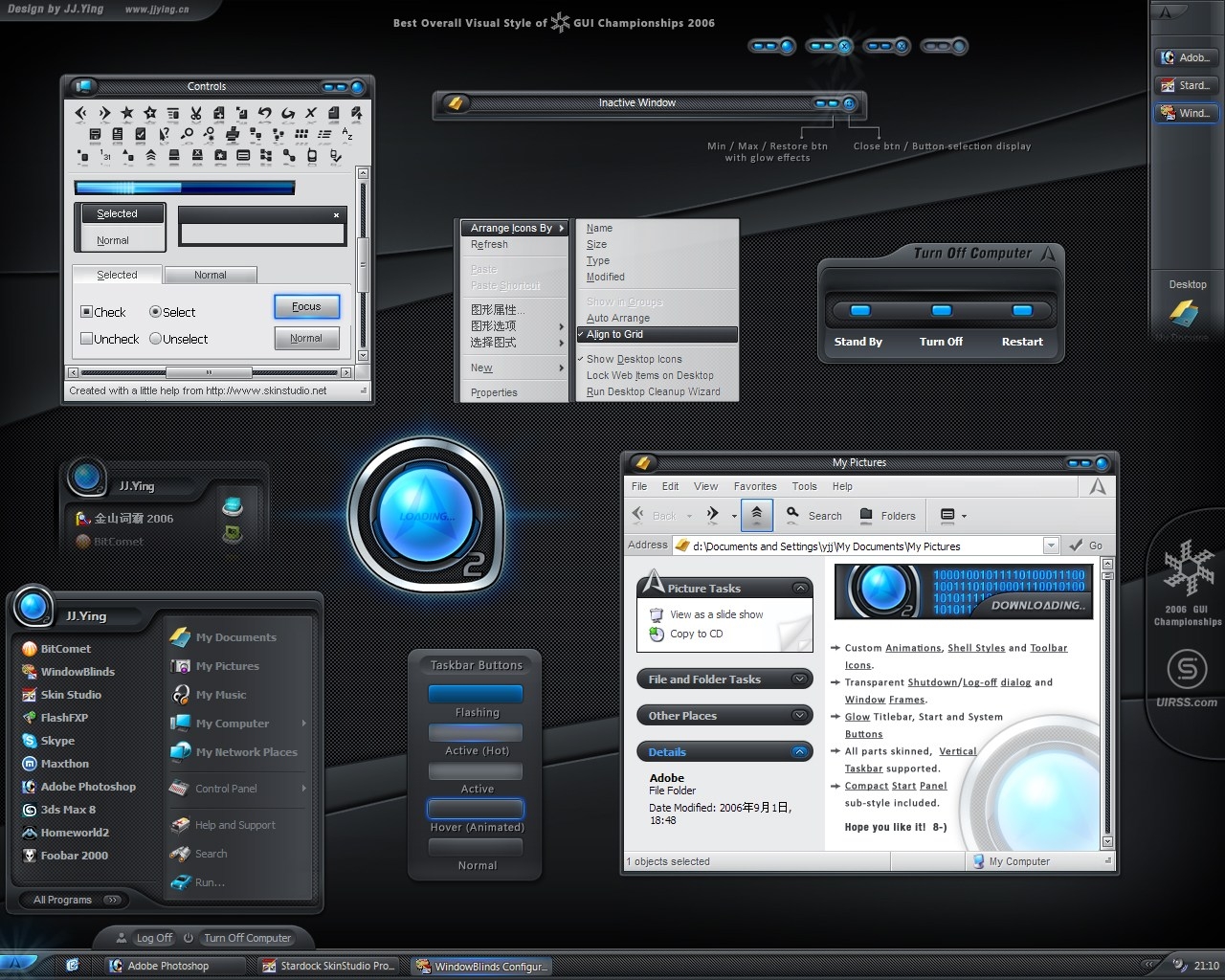Screen dimensions: 1225x980
Task: Open the Run... dialog entry
Action: click(x=197, y=882)
